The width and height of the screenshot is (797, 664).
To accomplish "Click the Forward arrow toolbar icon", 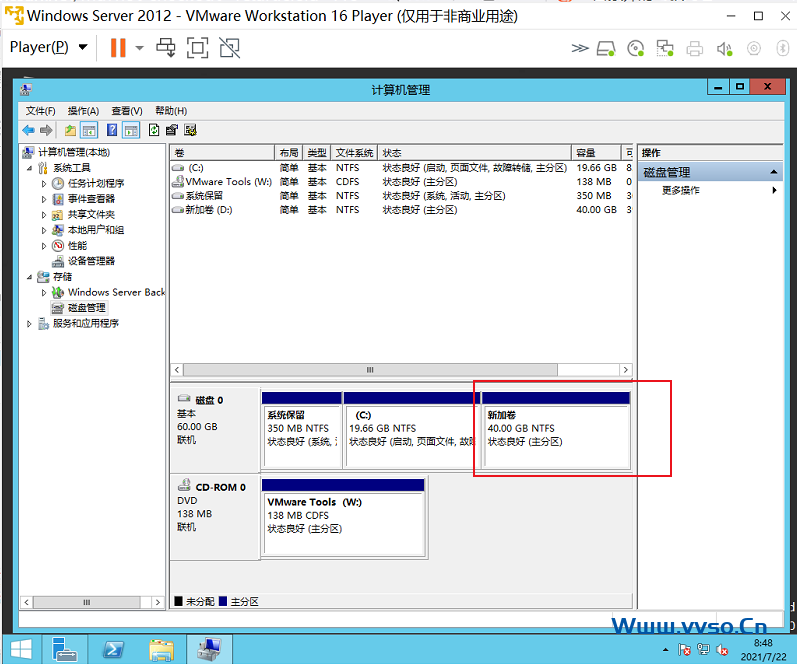I will click(46, 130).
